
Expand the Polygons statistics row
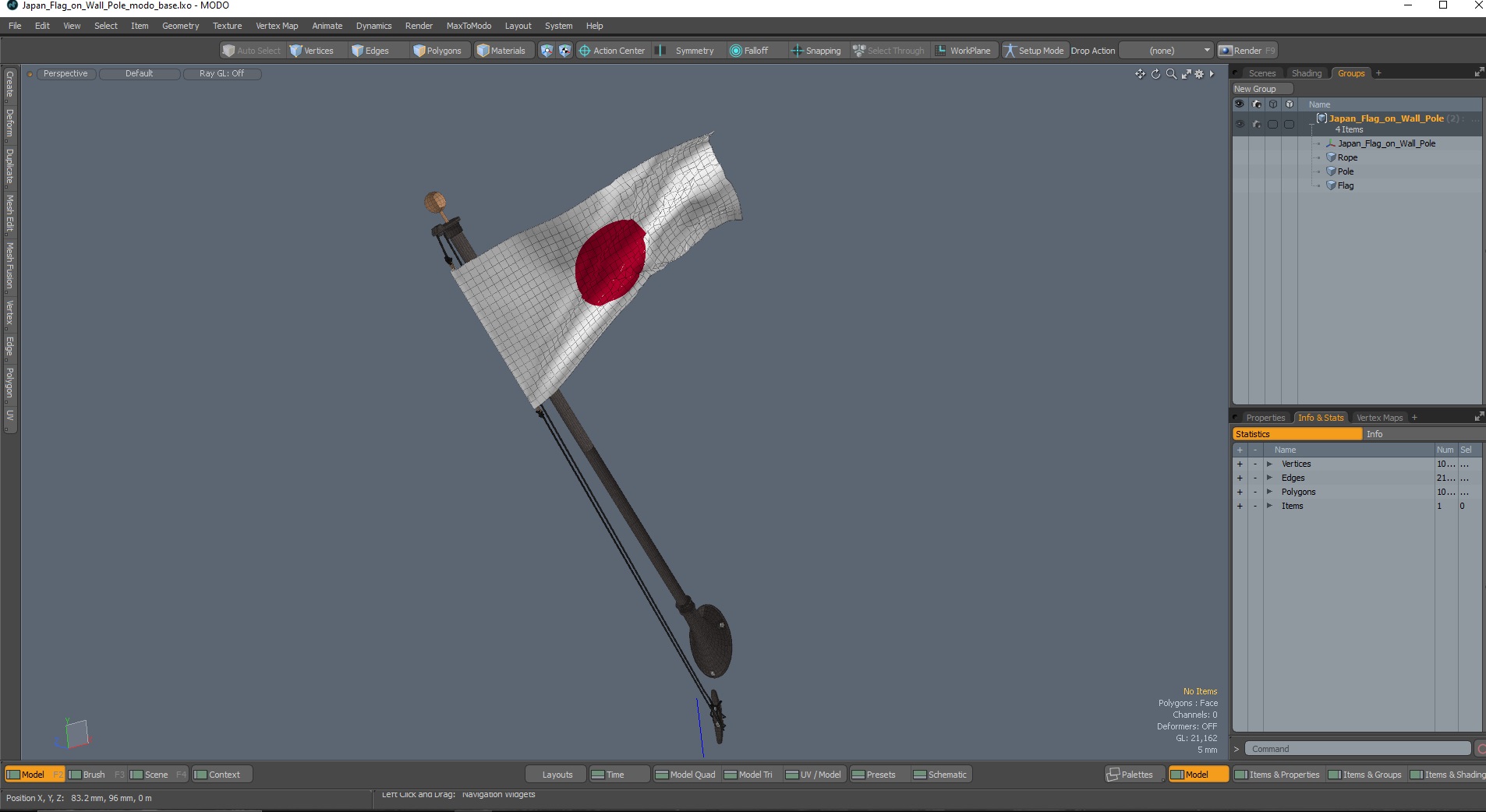coord(1269,492)
